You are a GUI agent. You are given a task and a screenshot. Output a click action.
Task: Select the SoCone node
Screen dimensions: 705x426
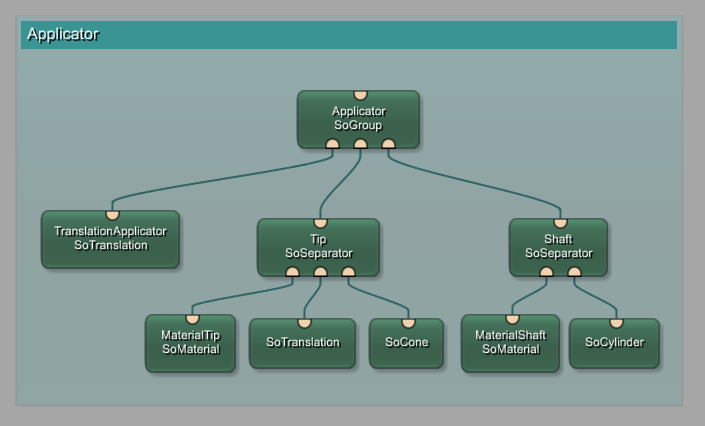(x=406, y=343)
